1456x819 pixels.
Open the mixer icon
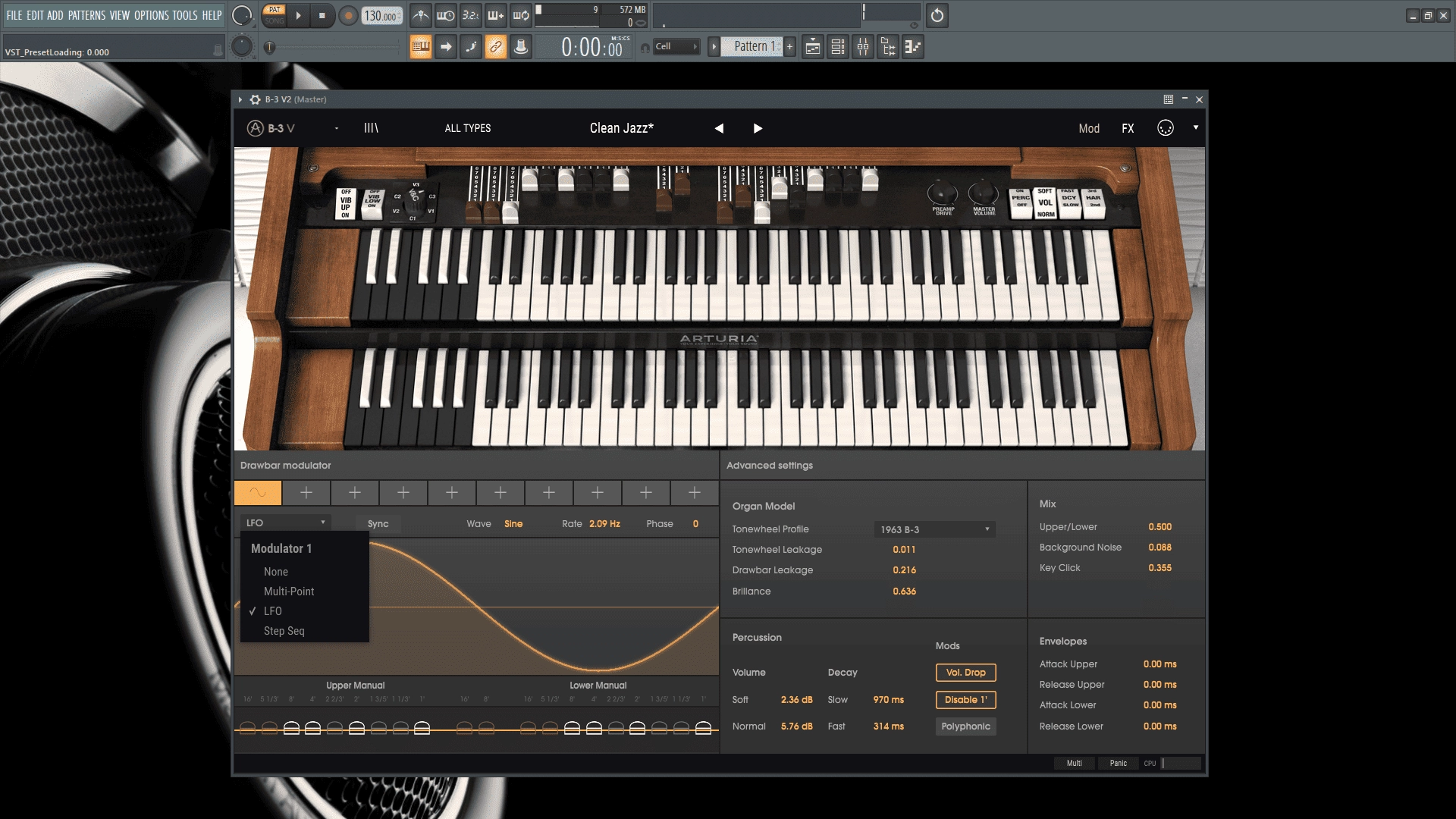pos(863,47)
